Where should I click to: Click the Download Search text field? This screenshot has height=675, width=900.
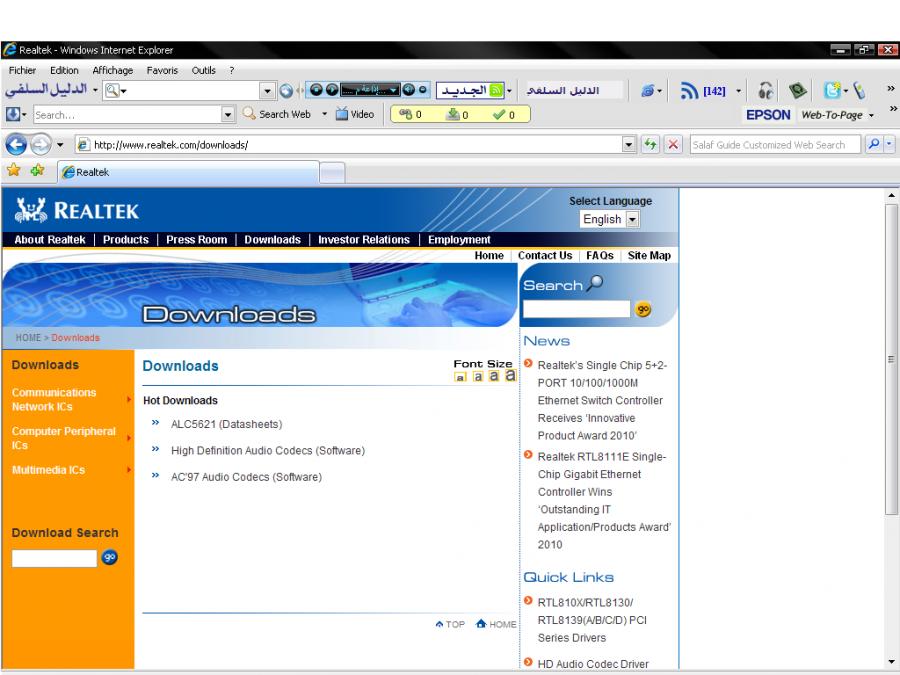click(54, 558)
